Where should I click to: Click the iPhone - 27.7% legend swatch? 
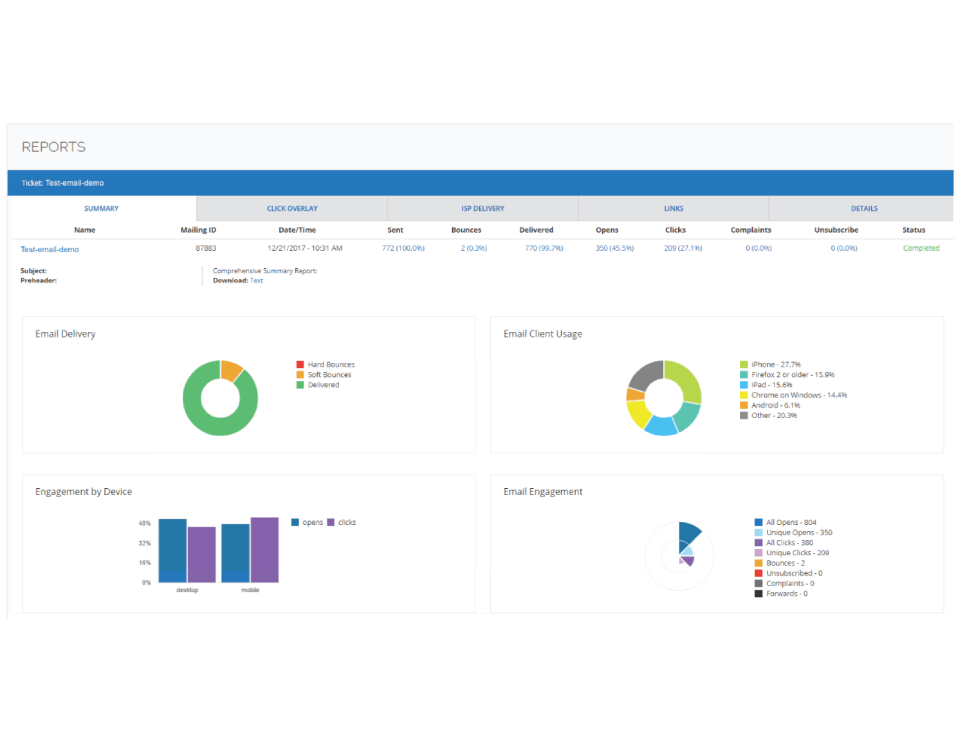pos(744,364)
